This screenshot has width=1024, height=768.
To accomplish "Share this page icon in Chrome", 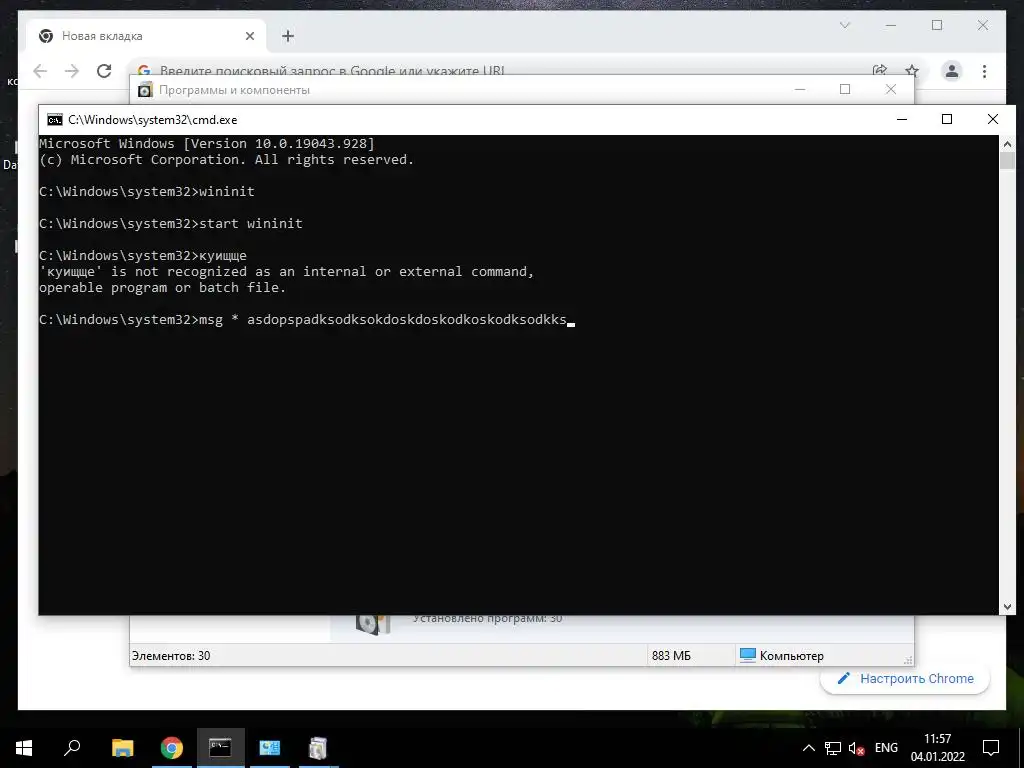I will click(x=880, y=71).
